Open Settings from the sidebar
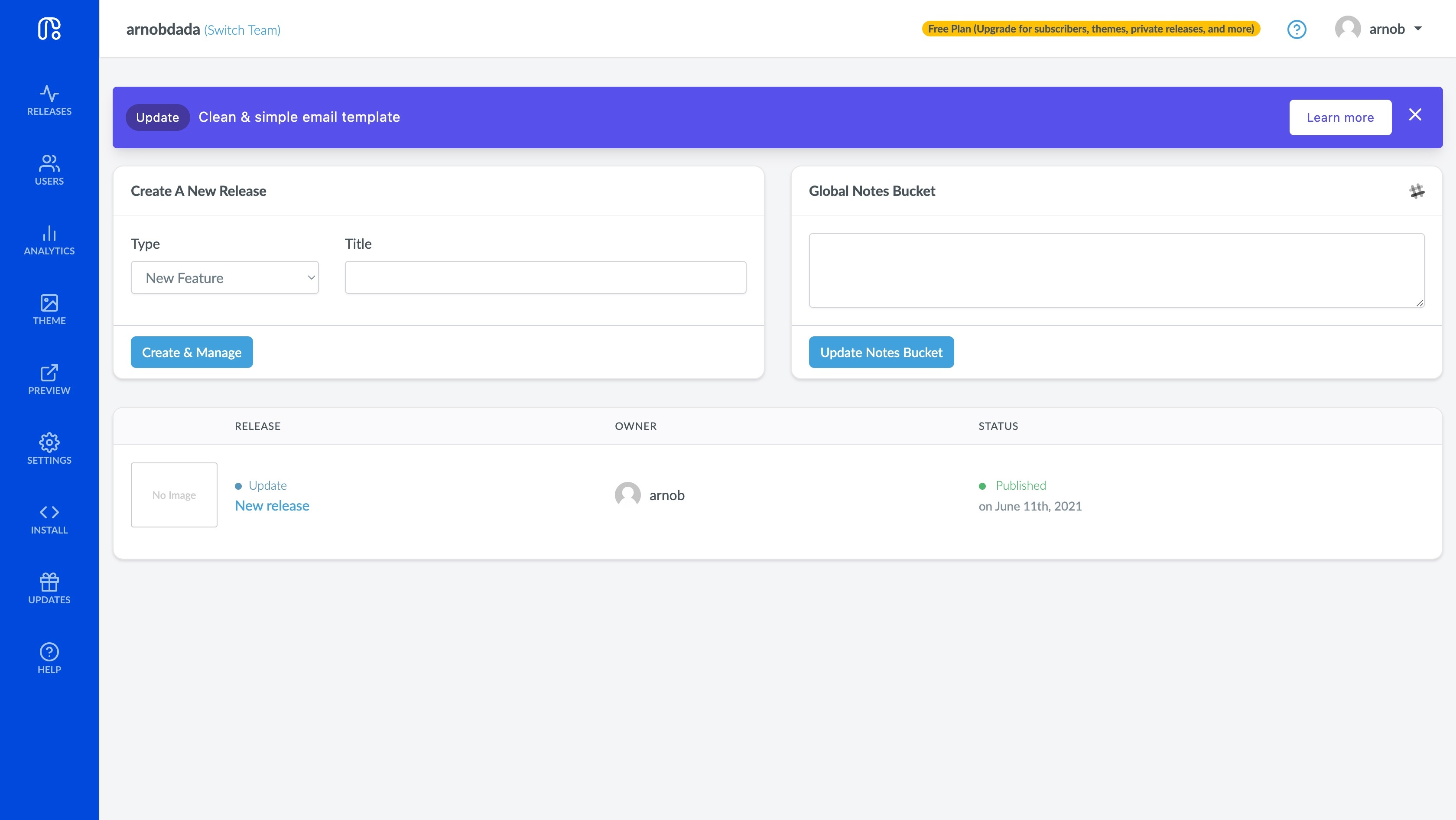1456x820 pixels. click(49, 449)
